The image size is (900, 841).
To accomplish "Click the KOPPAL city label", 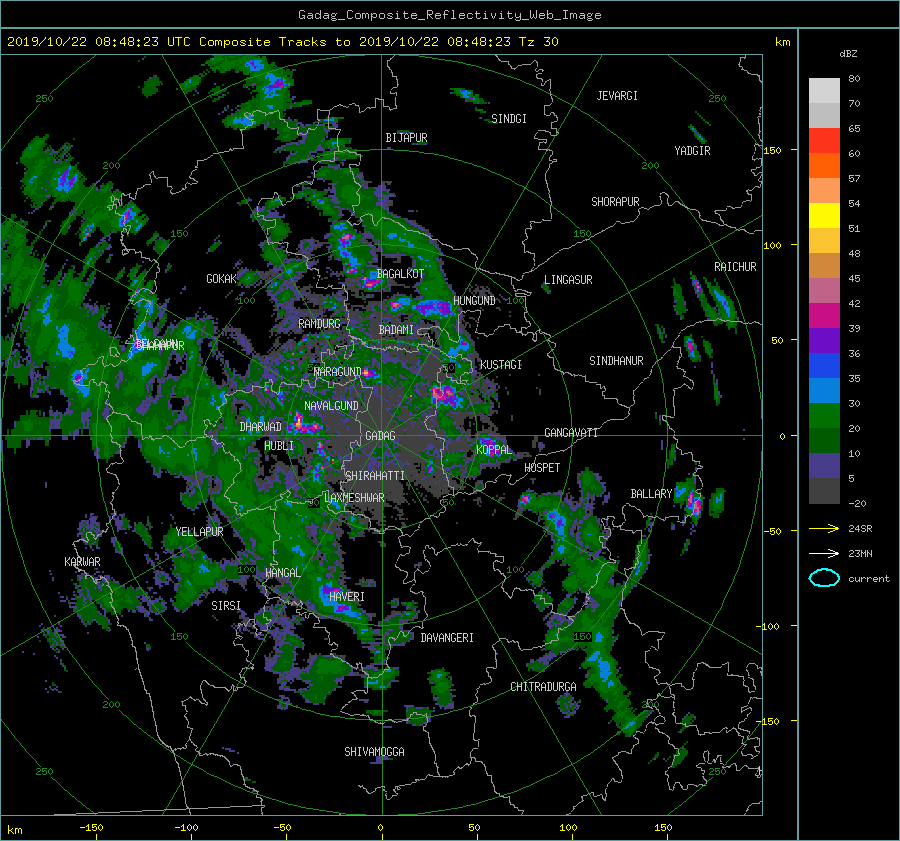I will [x=494, y=450].
